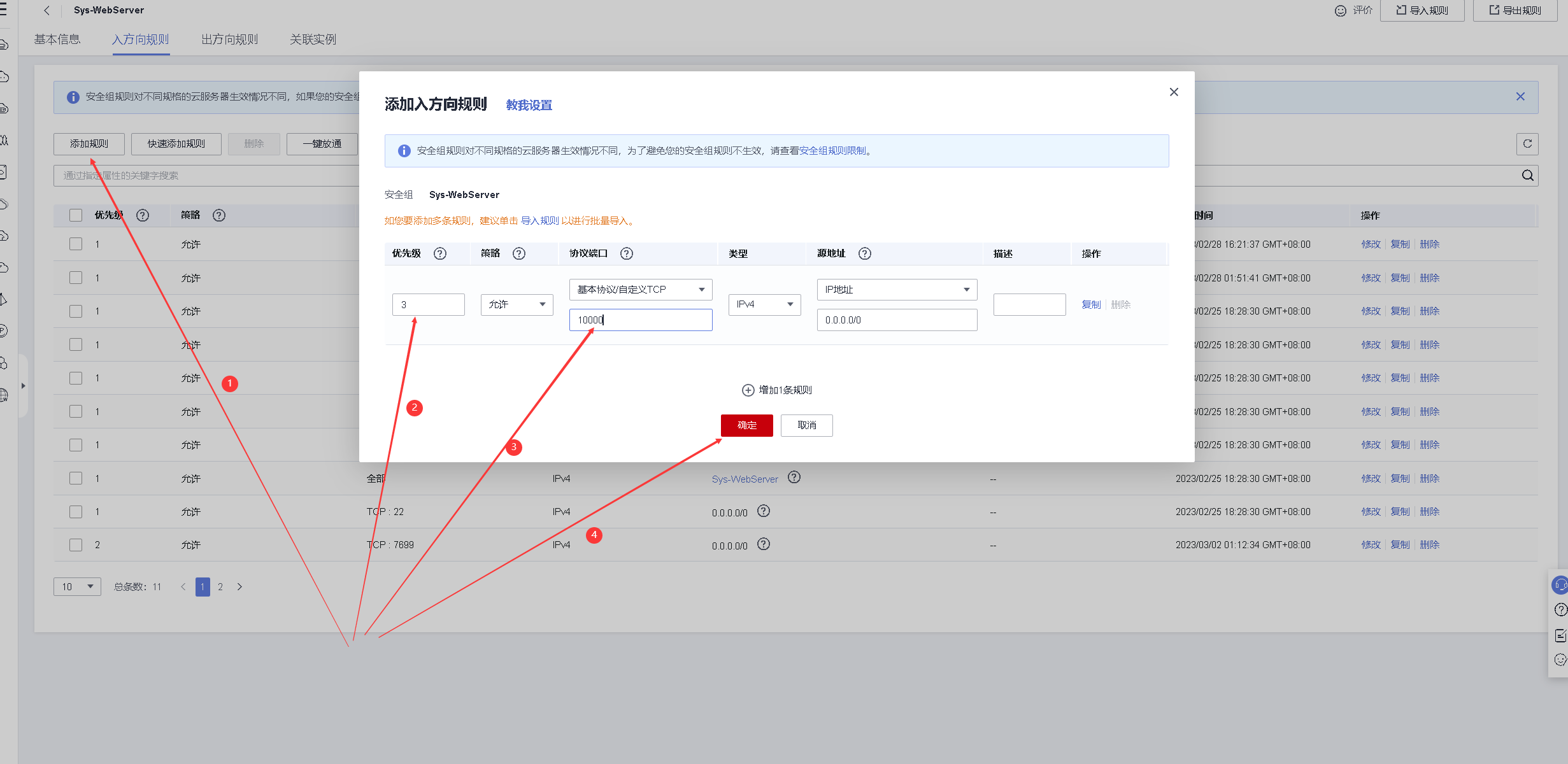The image size is (1568, 764).
Task: Click the description input field in dialog
Action: pos(1029,304)
